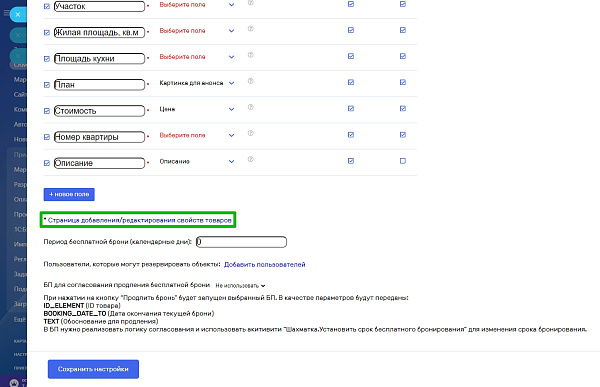This screenshot has height=387, width=600.
Task: Untick the leading checkbox before Номер квартиры
Action: click(x=47, y=137)
